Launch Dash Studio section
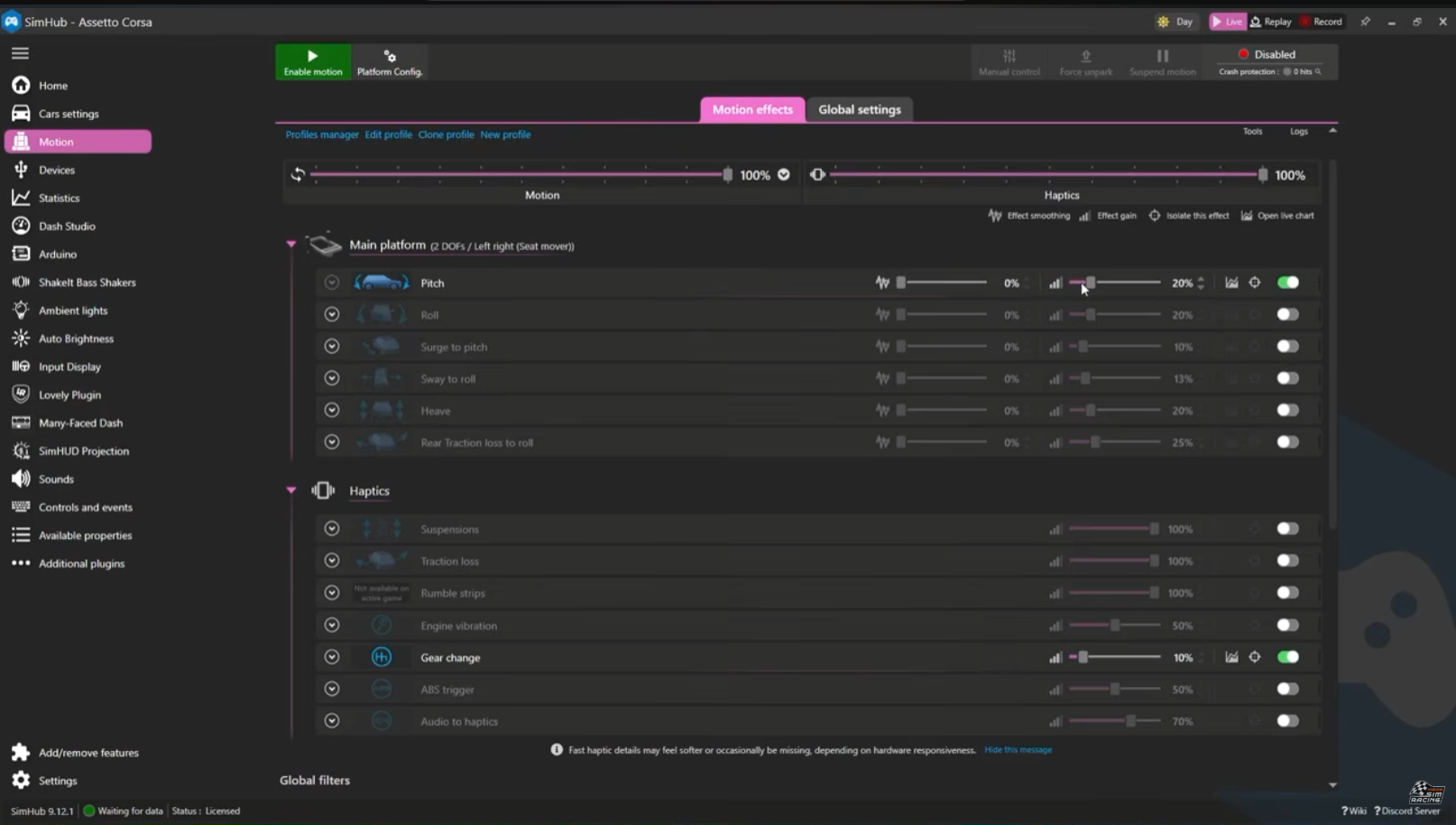The height and width of the screenshot is (825, 1456). (x=67, y=226)
